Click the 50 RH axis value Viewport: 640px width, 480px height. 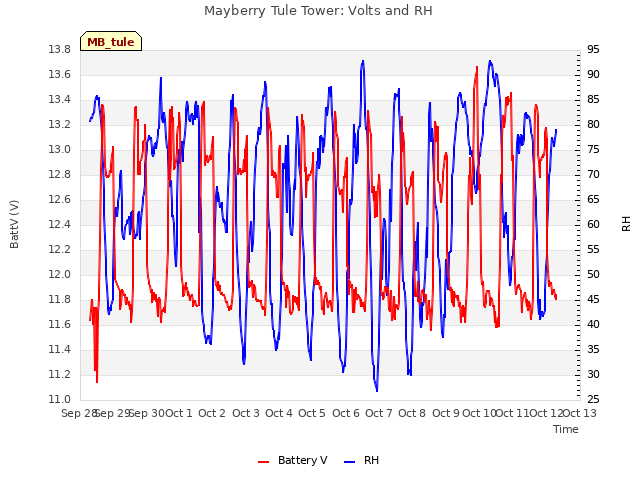(x=593, y=275)
